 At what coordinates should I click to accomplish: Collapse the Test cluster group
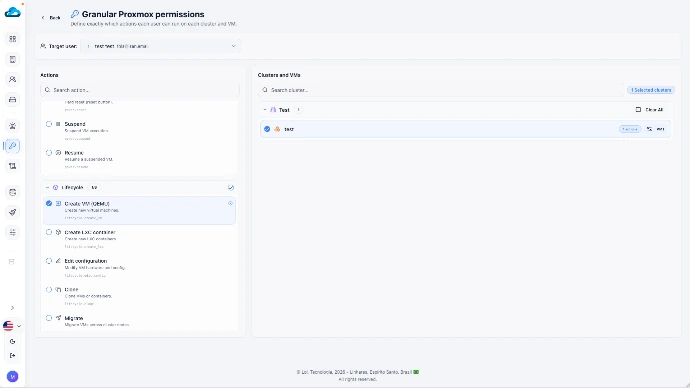265,110
